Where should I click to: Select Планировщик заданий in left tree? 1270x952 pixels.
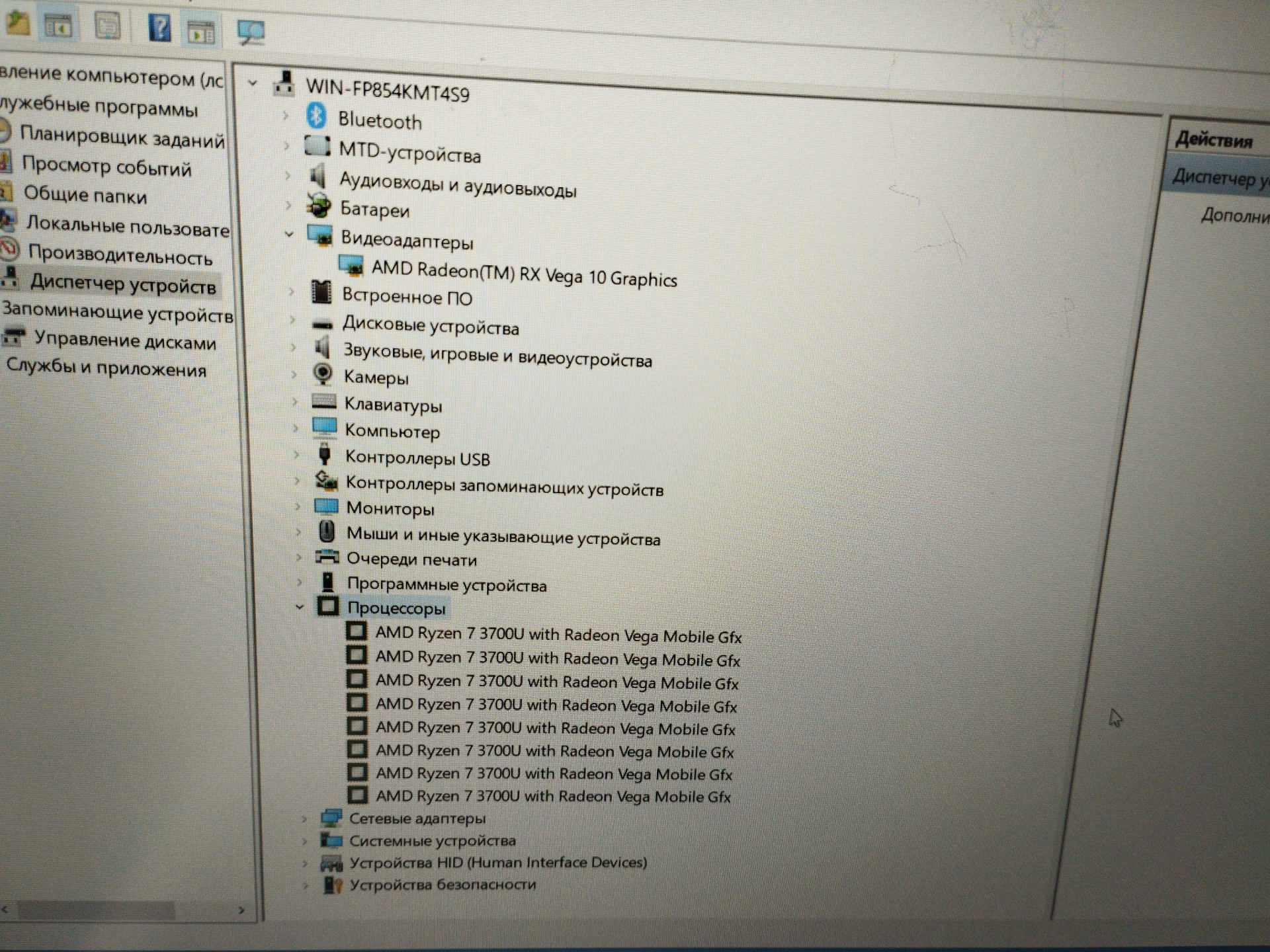pos(122,136)
